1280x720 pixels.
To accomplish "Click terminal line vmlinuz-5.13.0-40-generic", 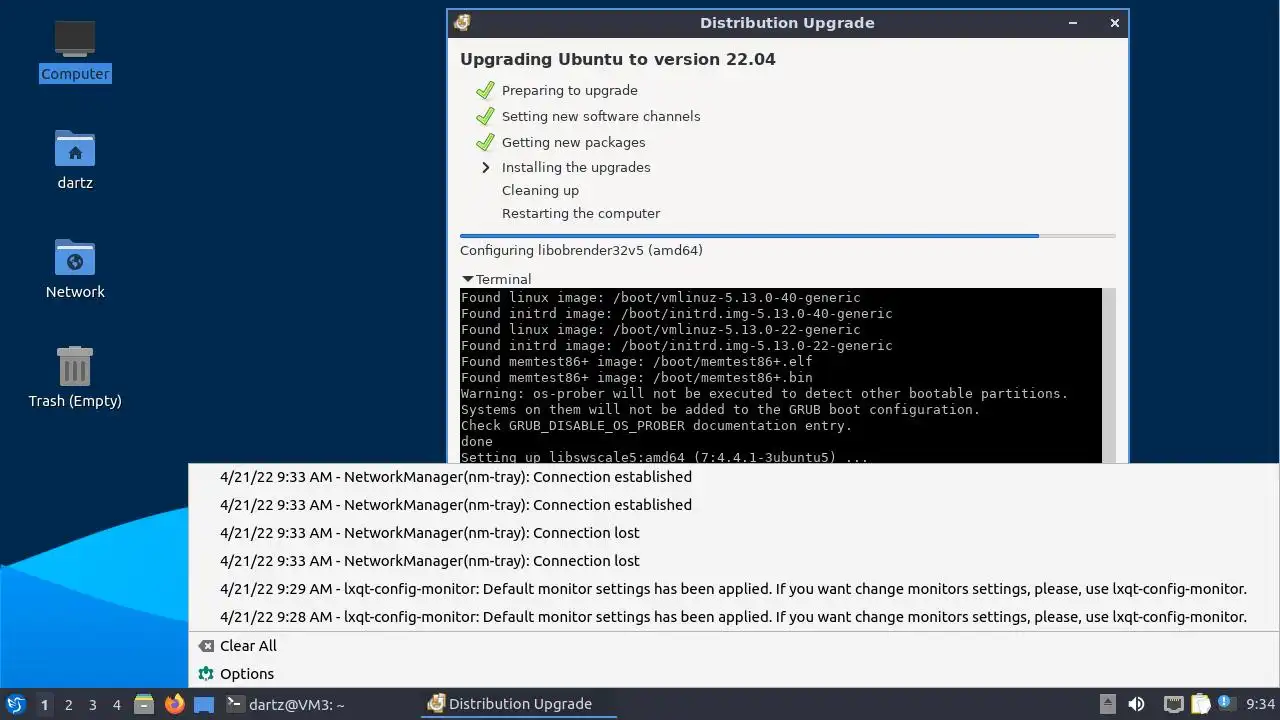I will [x=661, y=298].
